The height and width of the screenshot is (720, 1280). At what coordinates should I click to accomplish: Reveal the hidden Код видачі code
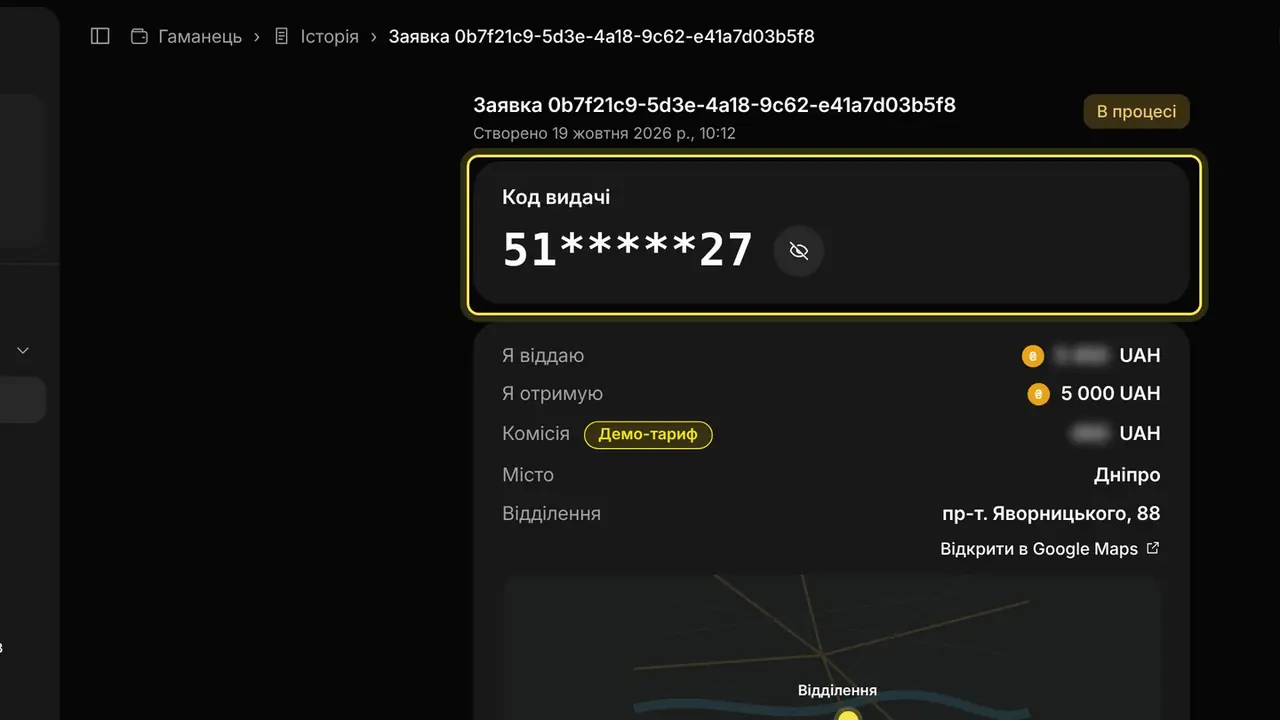point(799,251)
